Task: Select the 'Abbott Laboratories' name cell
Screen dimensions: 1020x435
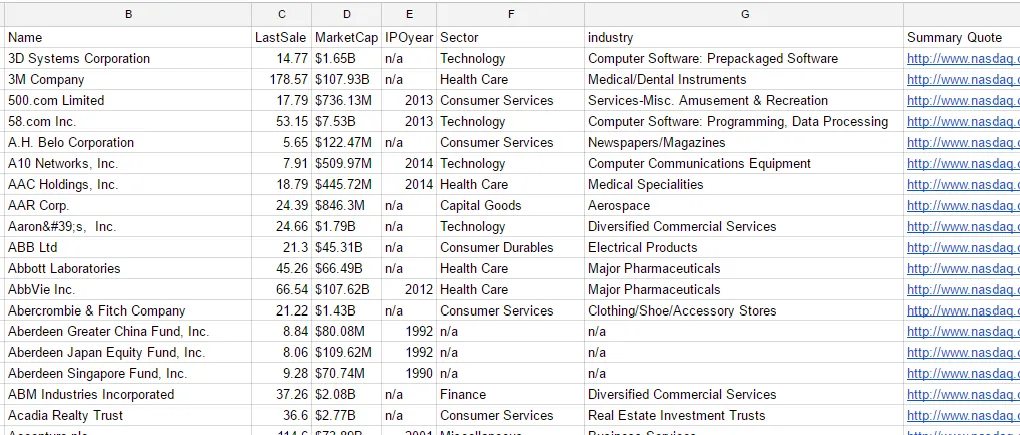Action: click(x=128, y=269)
